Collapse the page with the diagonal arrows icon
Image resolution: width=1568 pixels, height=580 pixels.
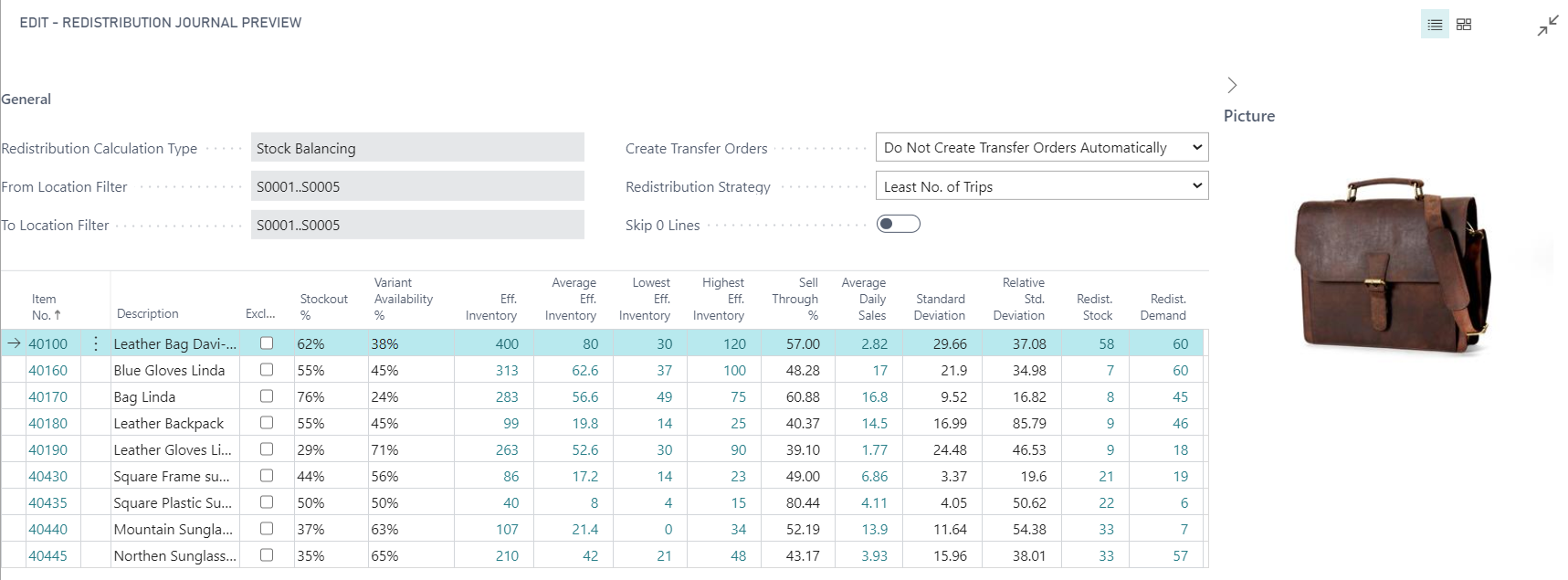click(x=1547, y=26)
